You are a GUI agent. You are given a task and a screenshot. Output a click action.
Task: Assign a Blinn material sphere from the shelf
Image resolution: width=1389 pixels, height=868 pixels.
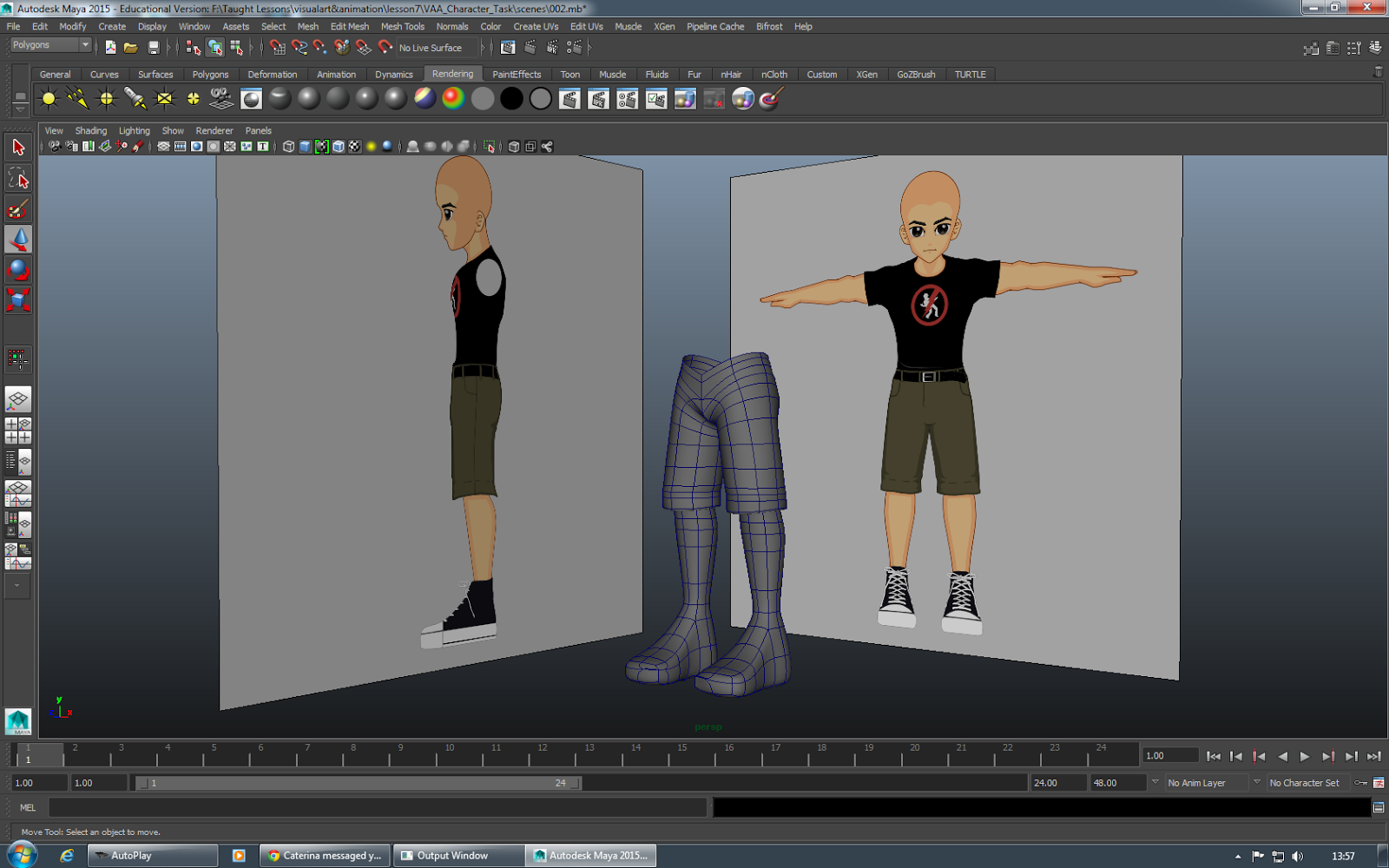pos(308,99)
